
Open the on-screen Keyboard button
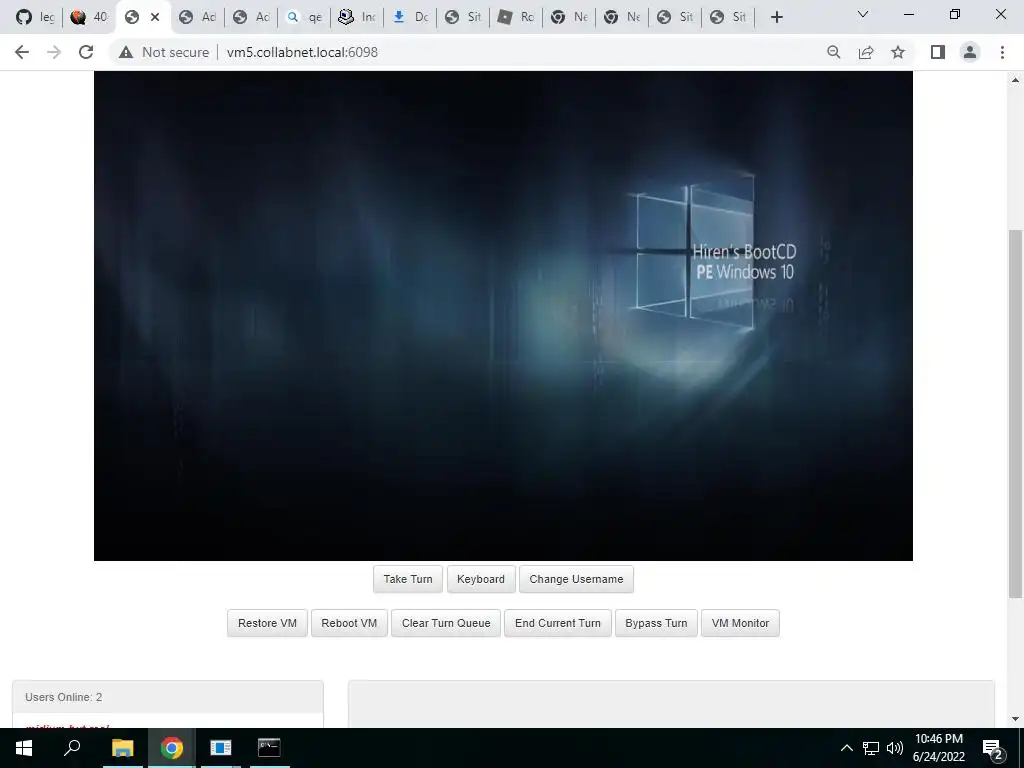pyautogui.click(x=481, y=579)
